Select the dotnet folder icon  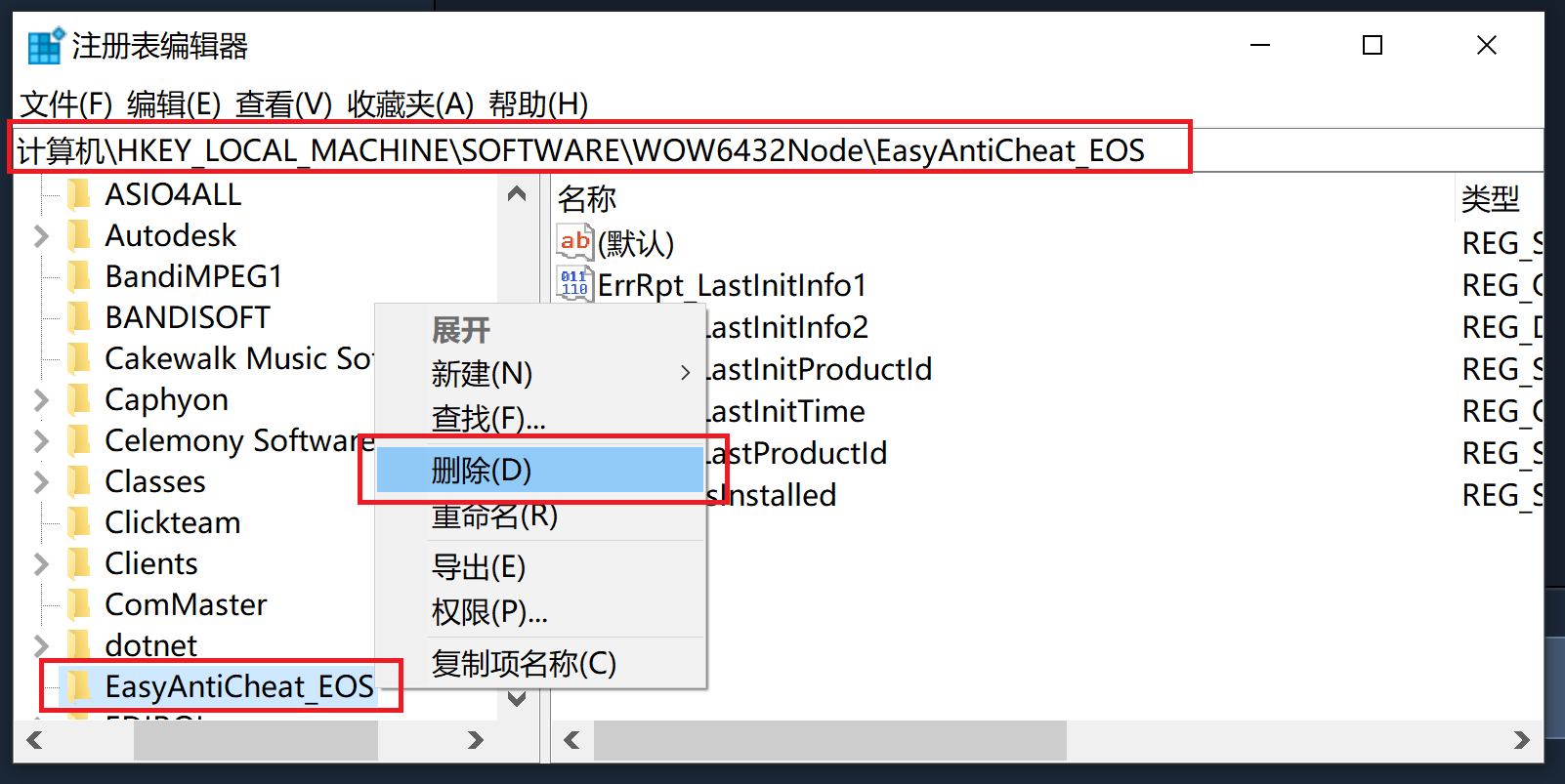click(x=79, y=645)
